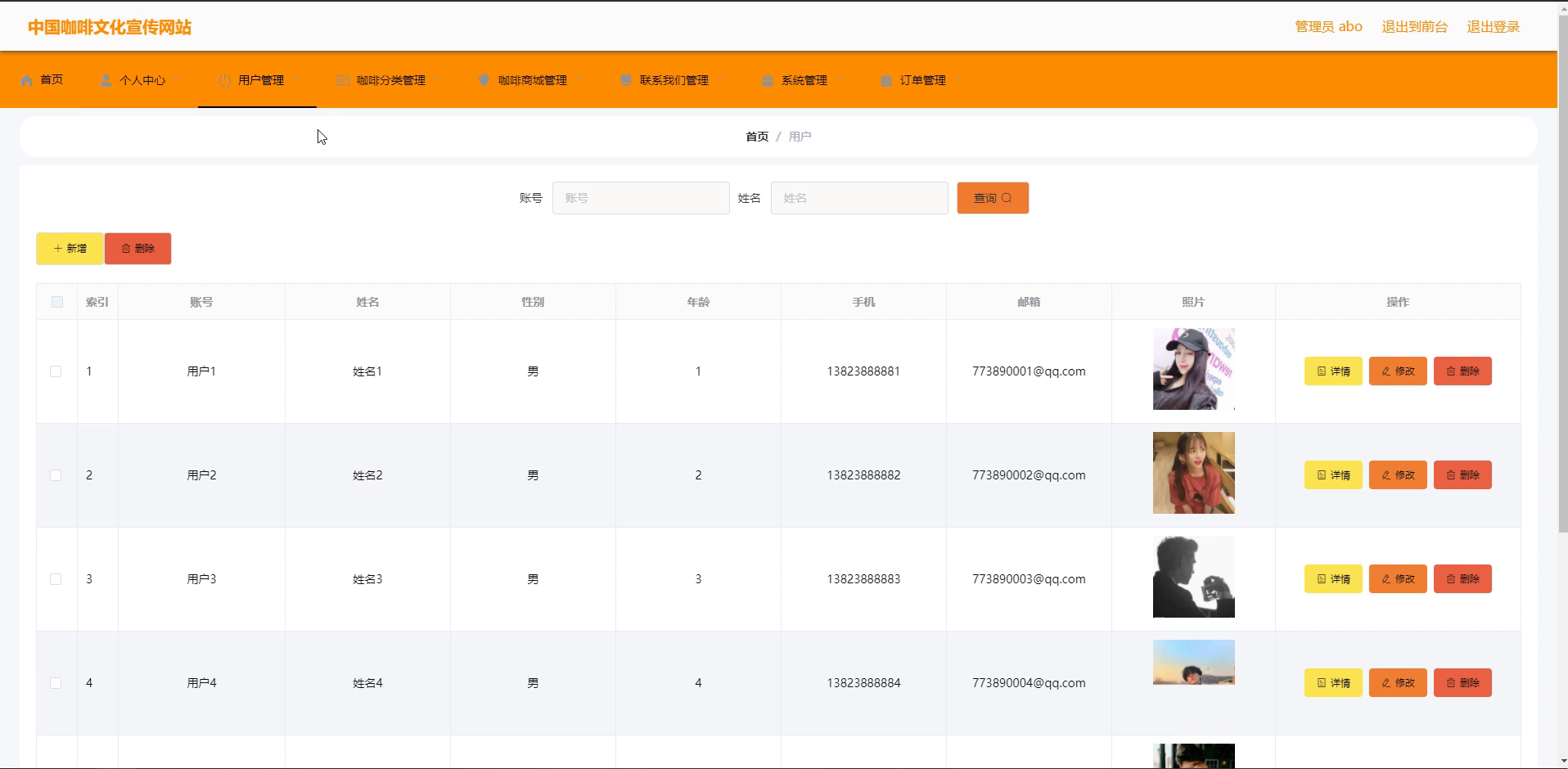Screen dimensions: 1568x769
Task: Expand the 个人中心 dropdown arrow
Action: tap(178, 80)
